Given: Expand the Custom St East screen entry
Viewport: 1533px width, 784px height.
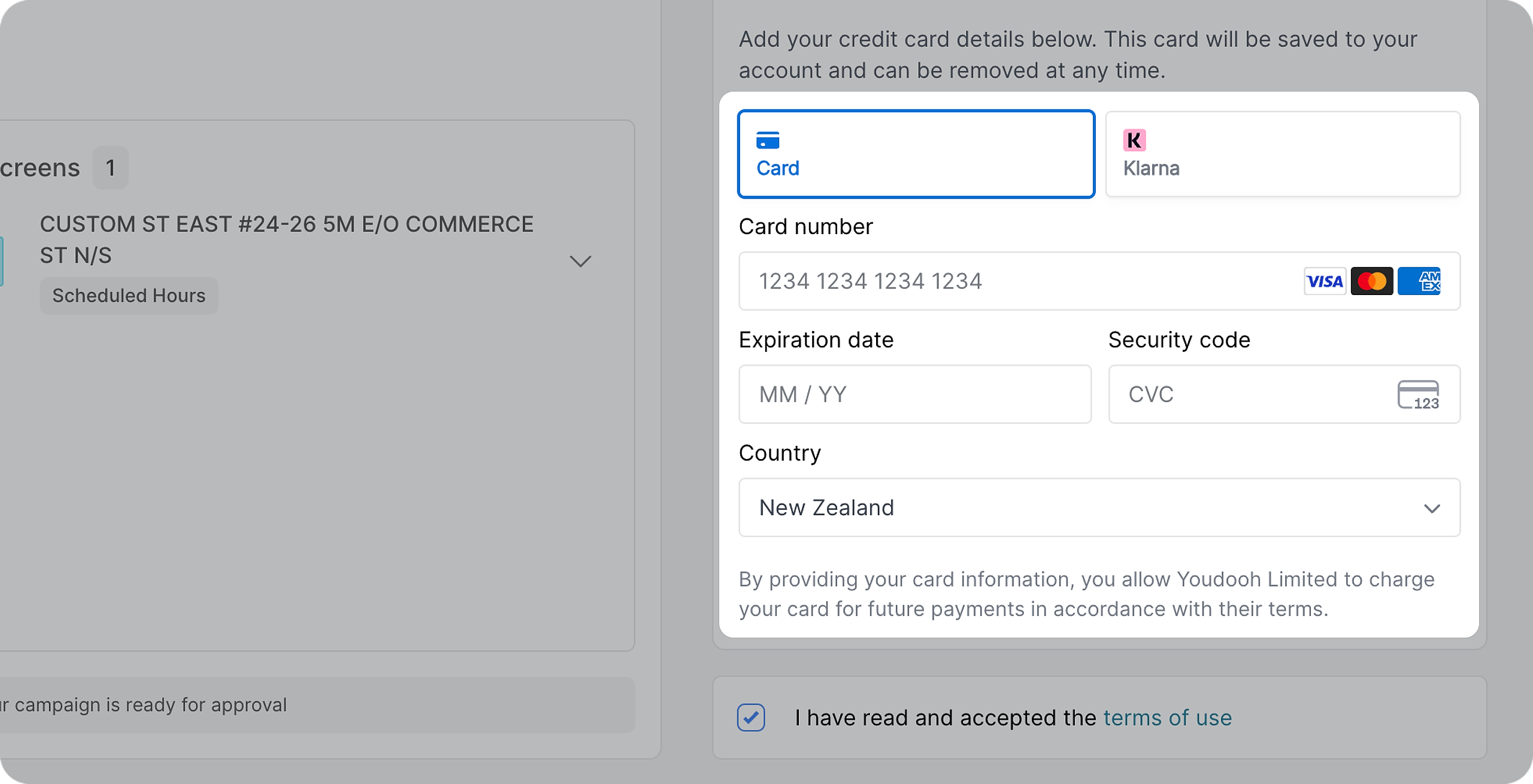Looking at the screenshot, I should [580, 262].
